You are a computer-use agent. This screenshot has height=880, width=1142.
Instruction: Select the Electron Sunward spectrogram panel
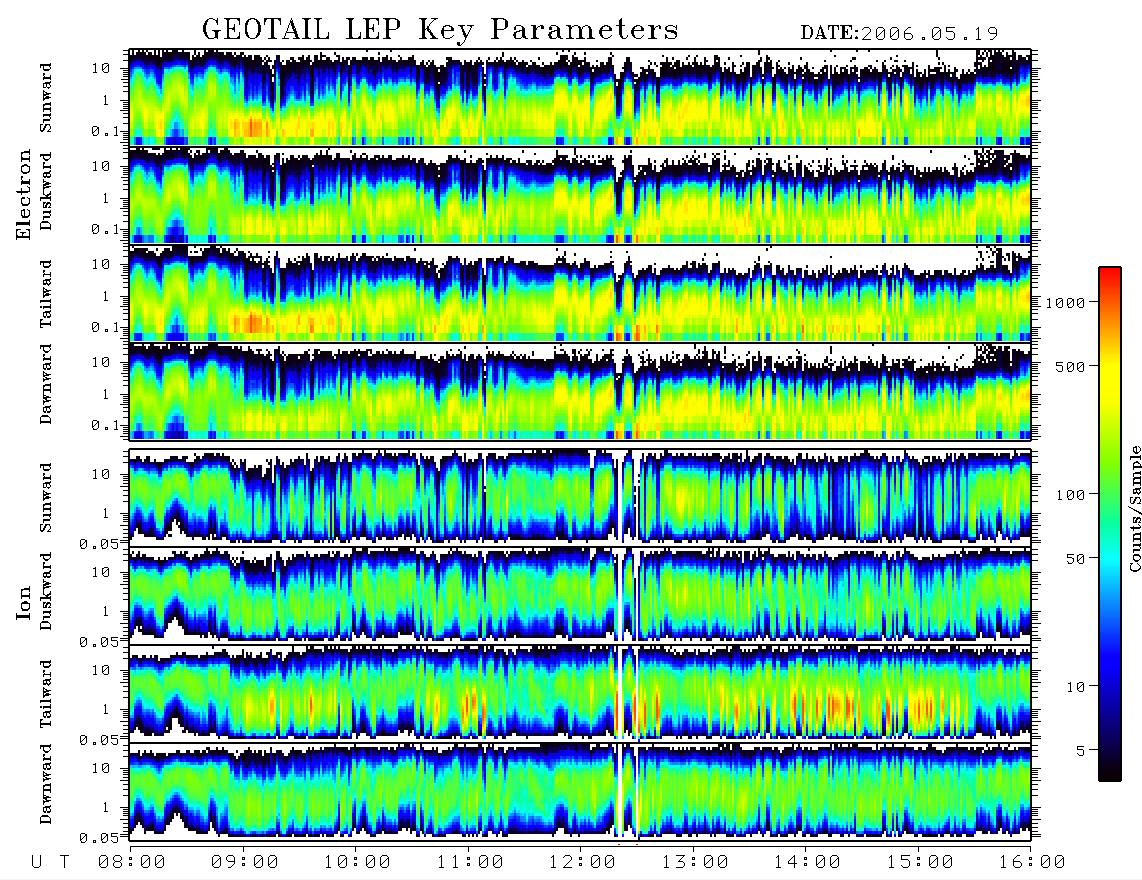coord(580,97)
